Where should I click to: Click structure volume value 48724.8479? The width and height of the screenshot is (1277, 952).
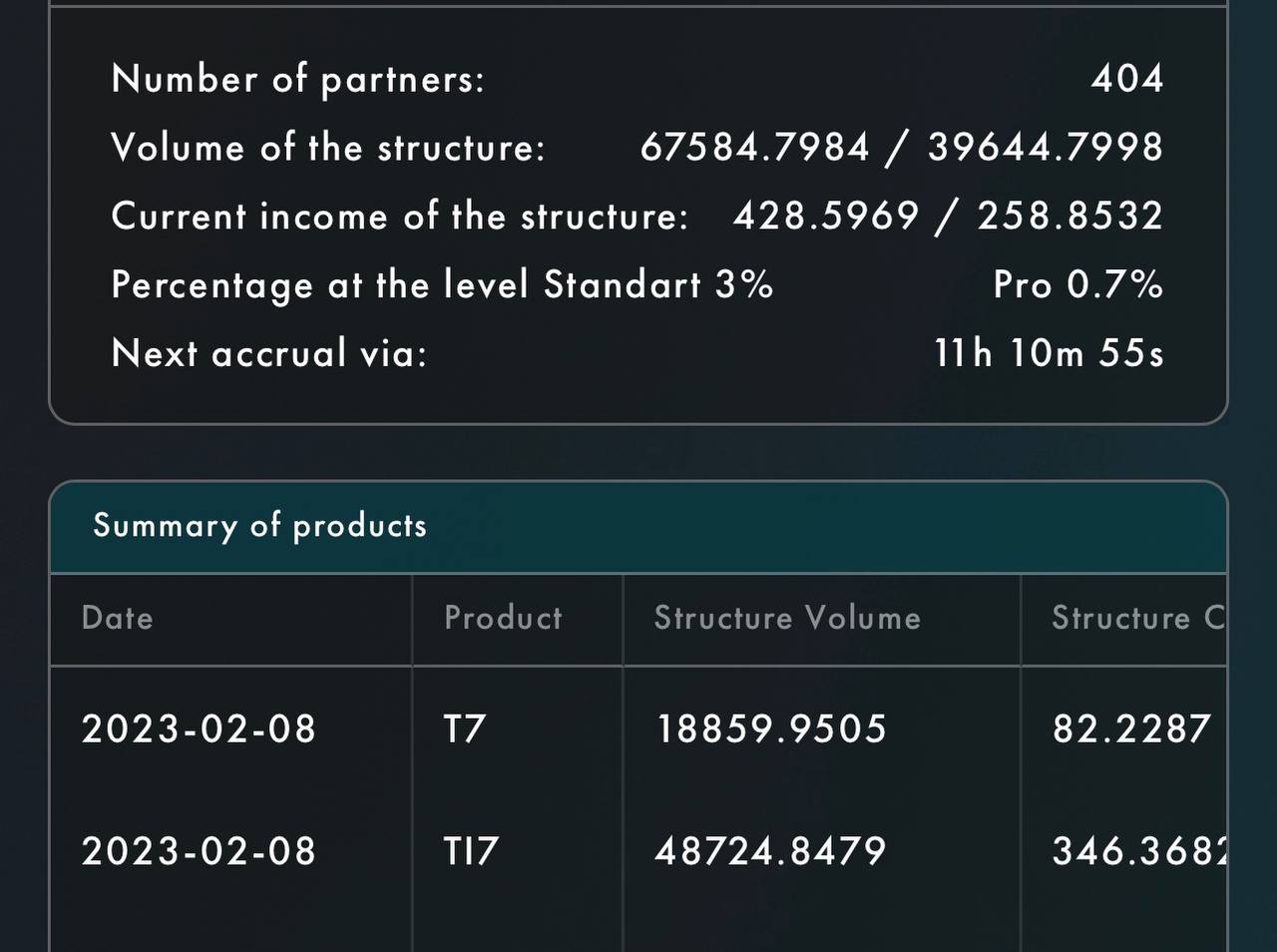(x=771, y=851)
